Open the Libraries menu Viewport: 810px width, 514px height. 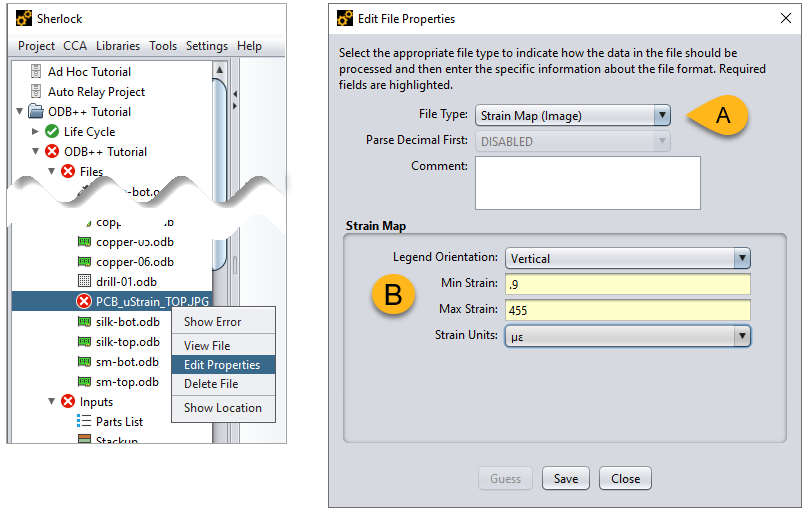(118, 46)
